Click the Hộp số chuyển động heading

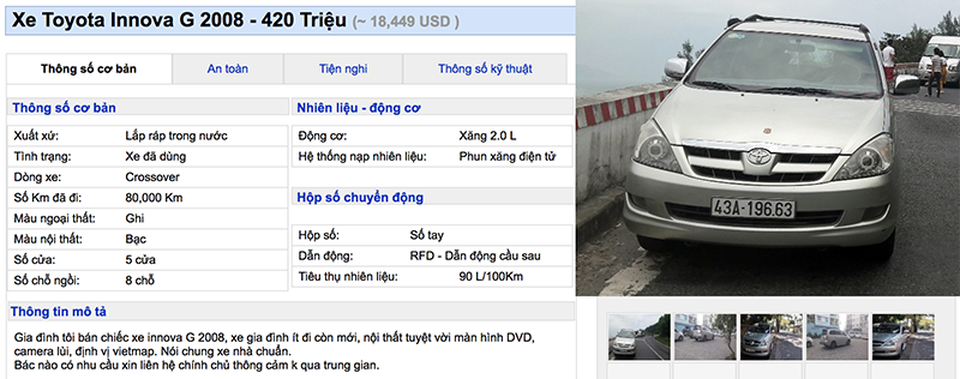click(x=360, y=198)
